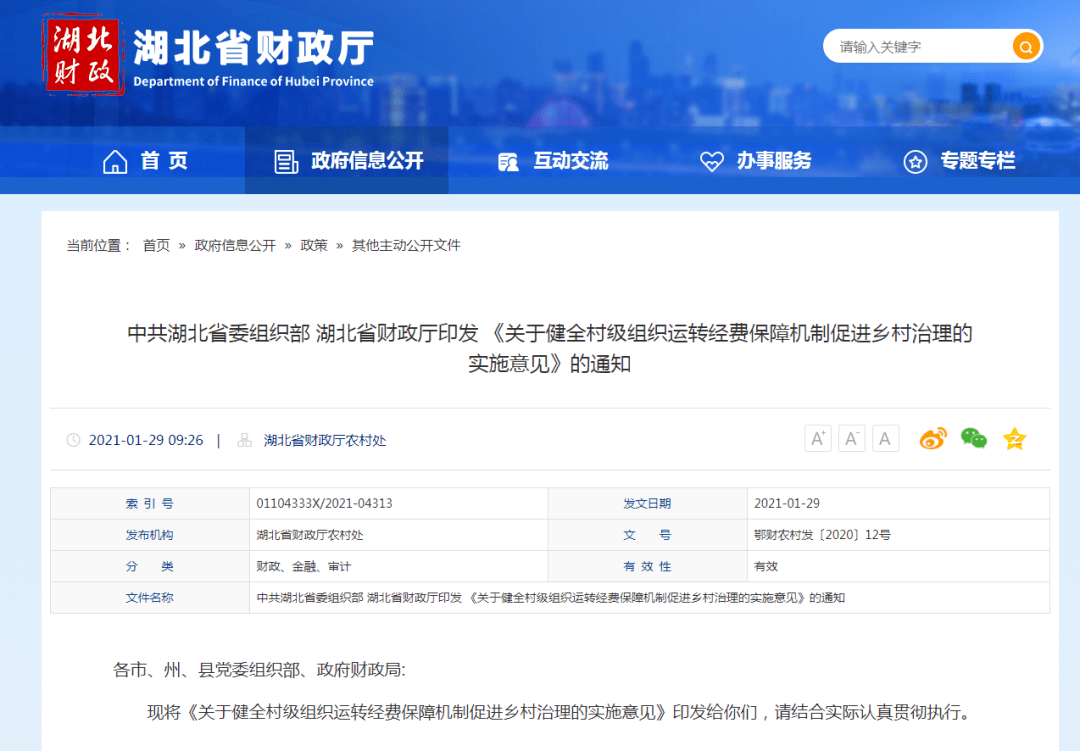
Task: Open the 办事服务 navigation menu item
Action: [756, 161]
